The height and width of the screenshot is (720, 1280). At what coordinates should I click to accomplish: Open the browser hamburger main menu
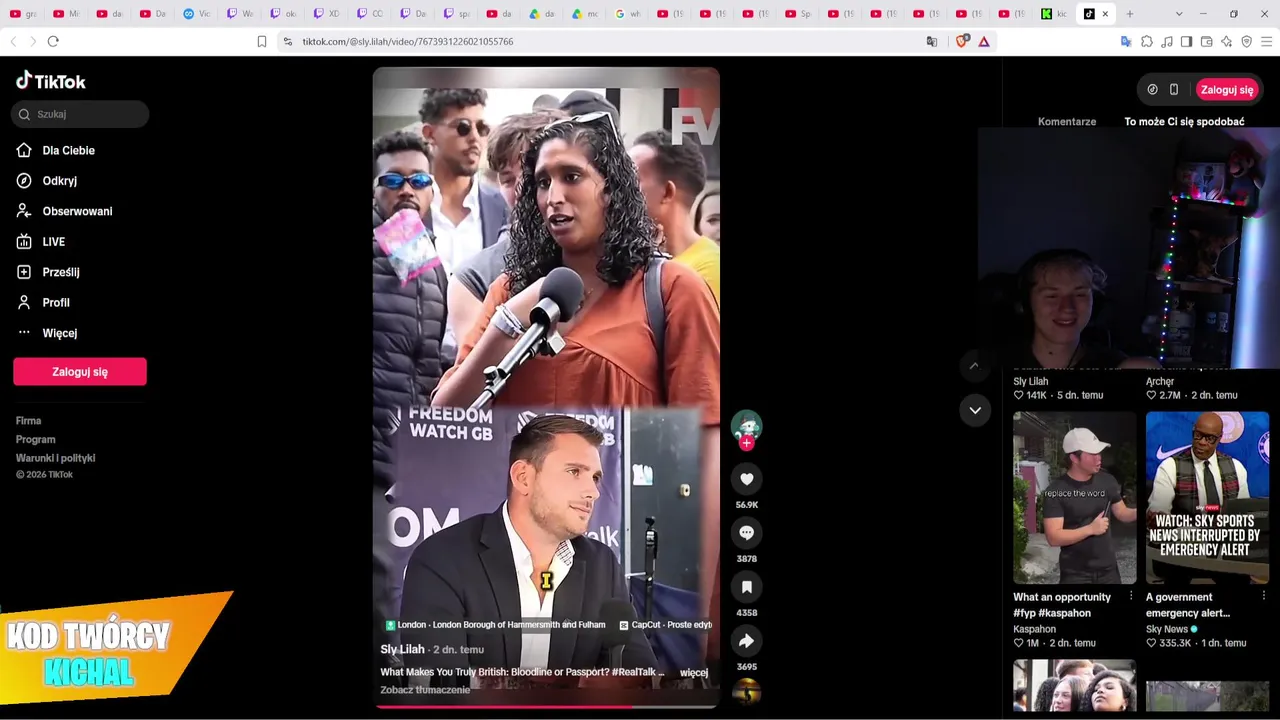[x=1267, y=41]
